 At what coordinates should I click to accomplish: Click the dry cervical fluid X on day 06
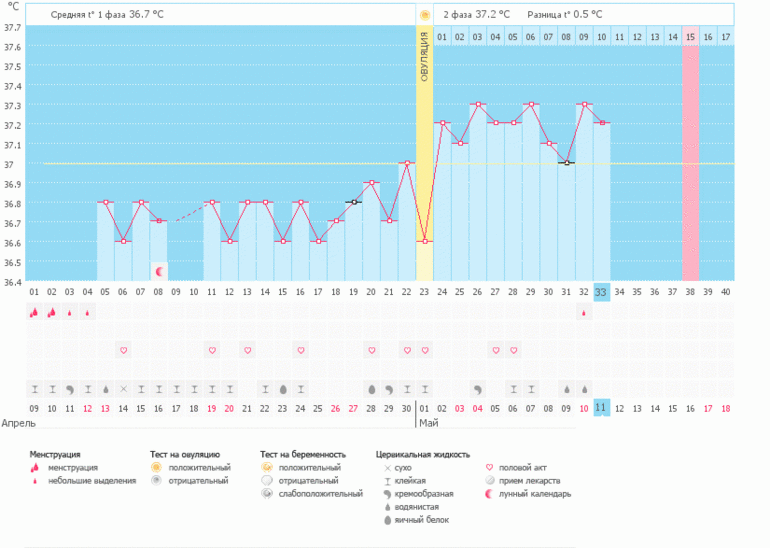click(123, 388)
